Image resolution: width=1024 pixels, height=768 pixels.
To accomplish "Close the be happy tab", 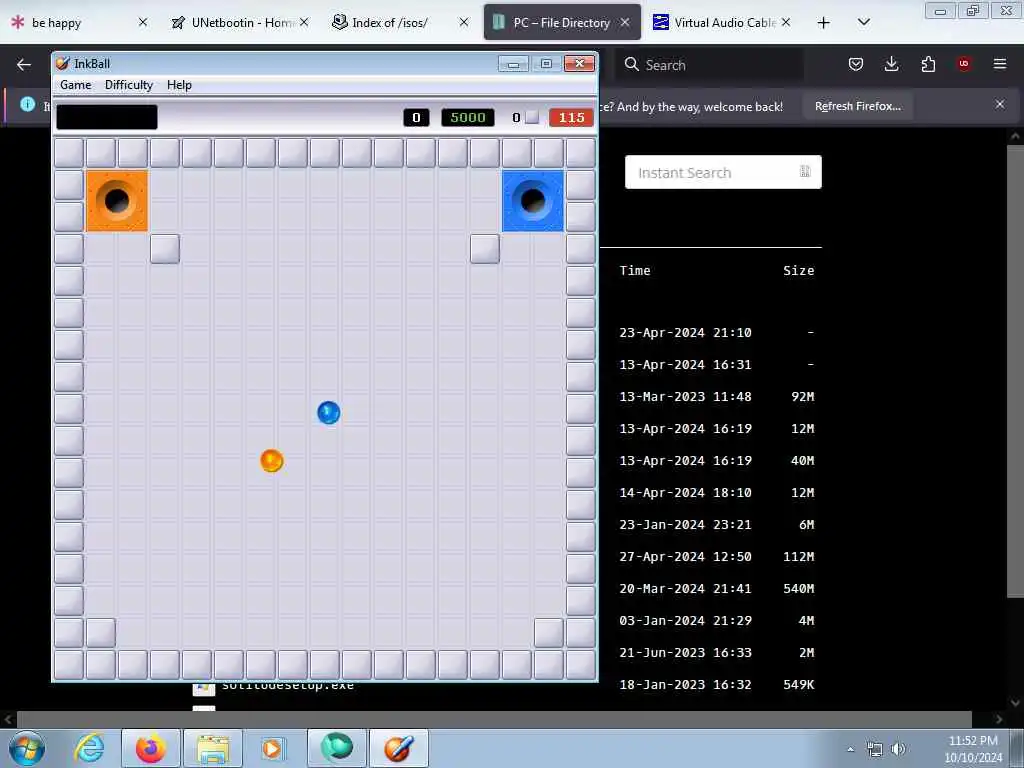I will (143, 23).
